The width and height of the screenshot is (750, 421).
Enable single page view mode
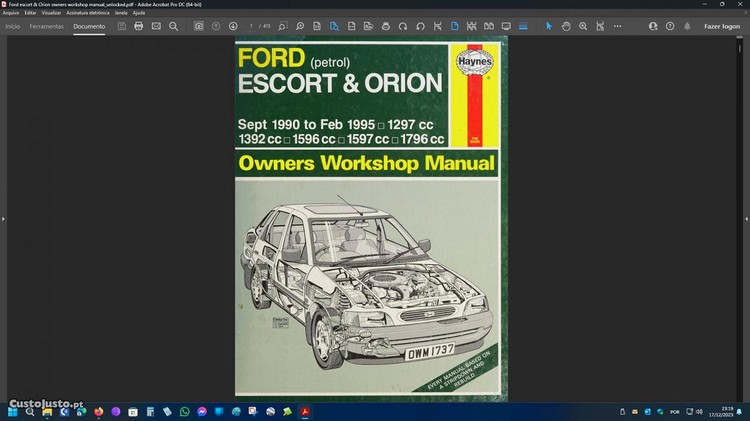click(453, 26)
